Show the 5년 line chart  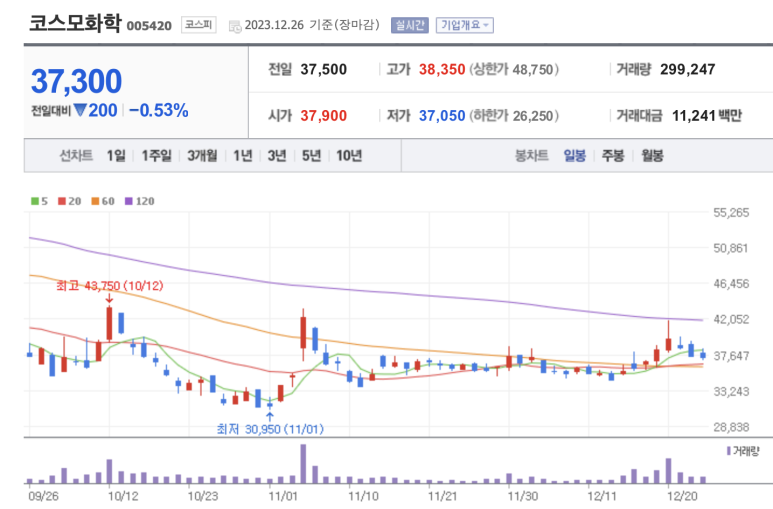(x=311, y=156)
